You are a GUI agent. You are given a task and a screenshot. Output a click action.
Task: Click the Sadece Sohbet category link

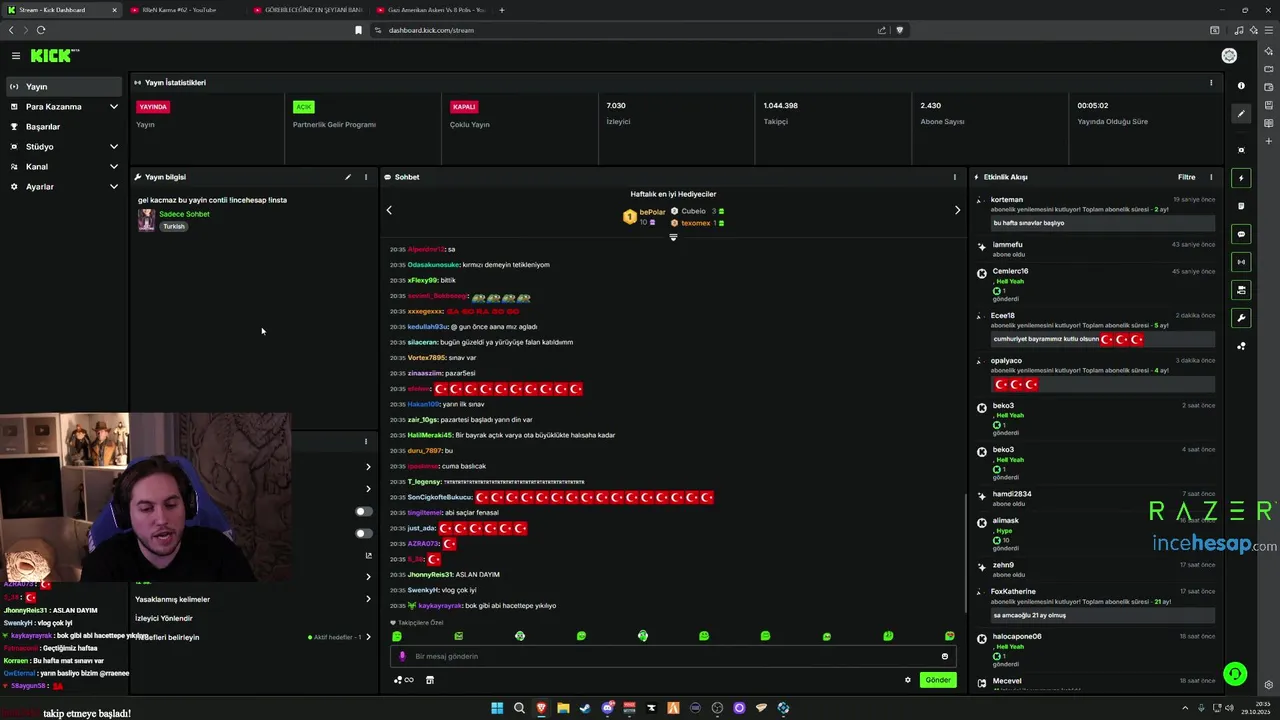pyautogui.click(x=184, y=214)
